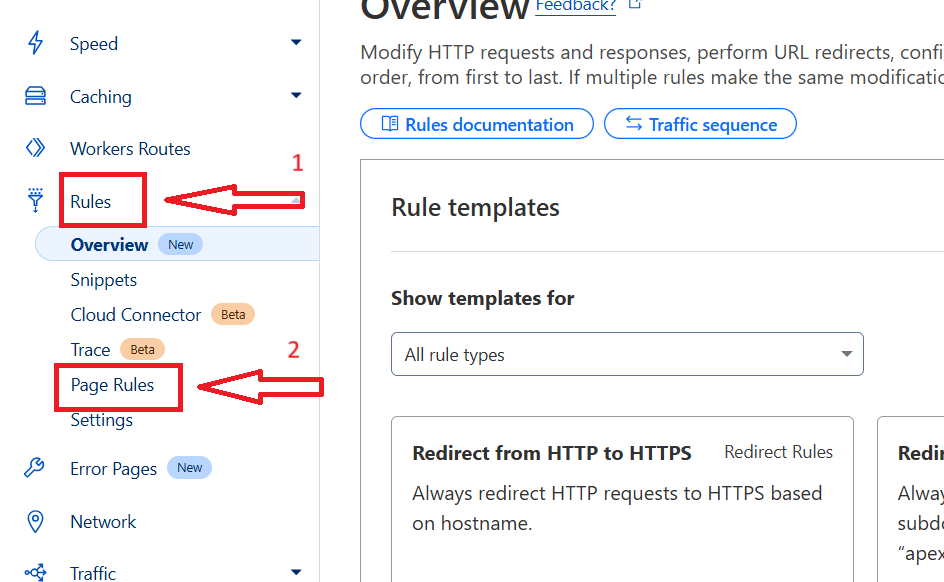Open the All rule types dropdown
The height and width of the screenshot is (582, 944).
pyautogui.click(x=627, y=354)
